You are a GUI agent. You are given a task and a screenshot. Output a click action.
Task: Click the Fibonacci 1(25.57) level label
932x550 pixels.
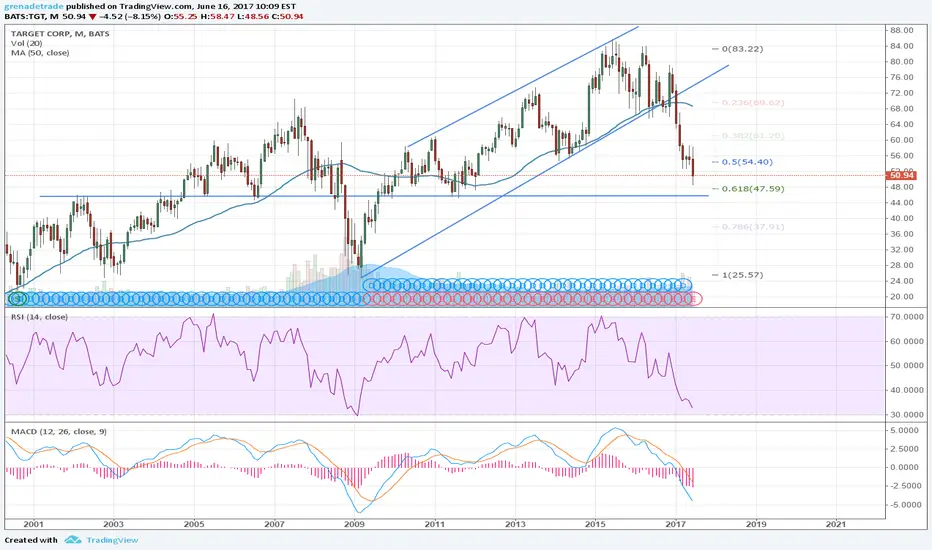pos(742,275)
